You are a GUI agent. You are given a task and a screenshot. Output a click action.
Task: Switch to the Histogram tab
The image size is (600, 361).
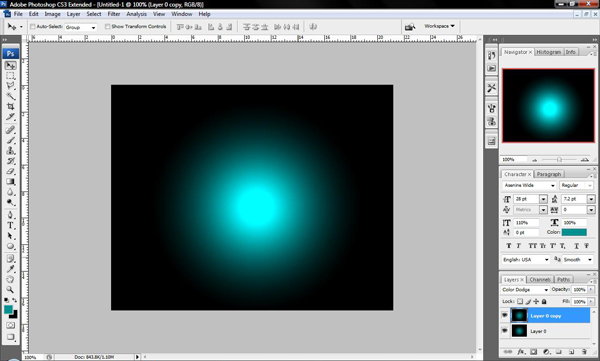pyautogui.click(x=548, y=52)
